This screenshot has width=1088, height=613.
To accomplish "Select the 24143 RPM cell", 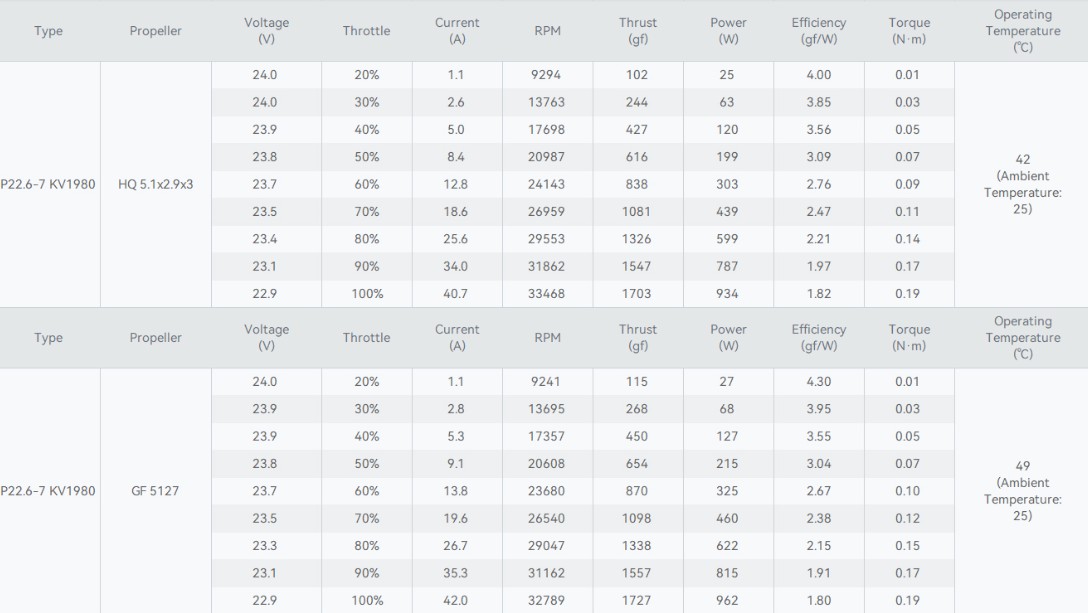I will click(547, 184).
